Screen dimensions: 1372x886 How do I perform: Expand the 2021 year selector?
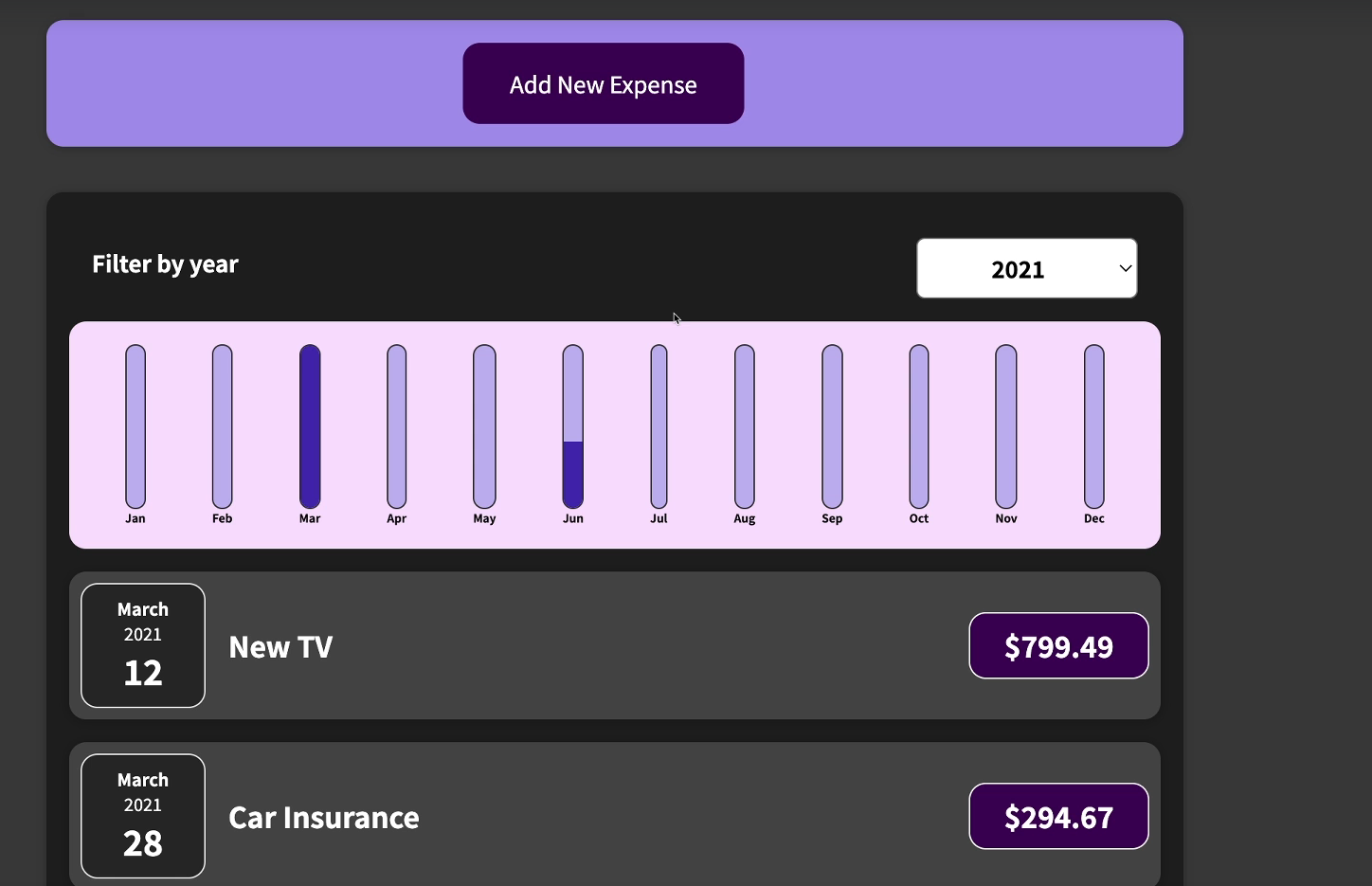click(1026, 268)
